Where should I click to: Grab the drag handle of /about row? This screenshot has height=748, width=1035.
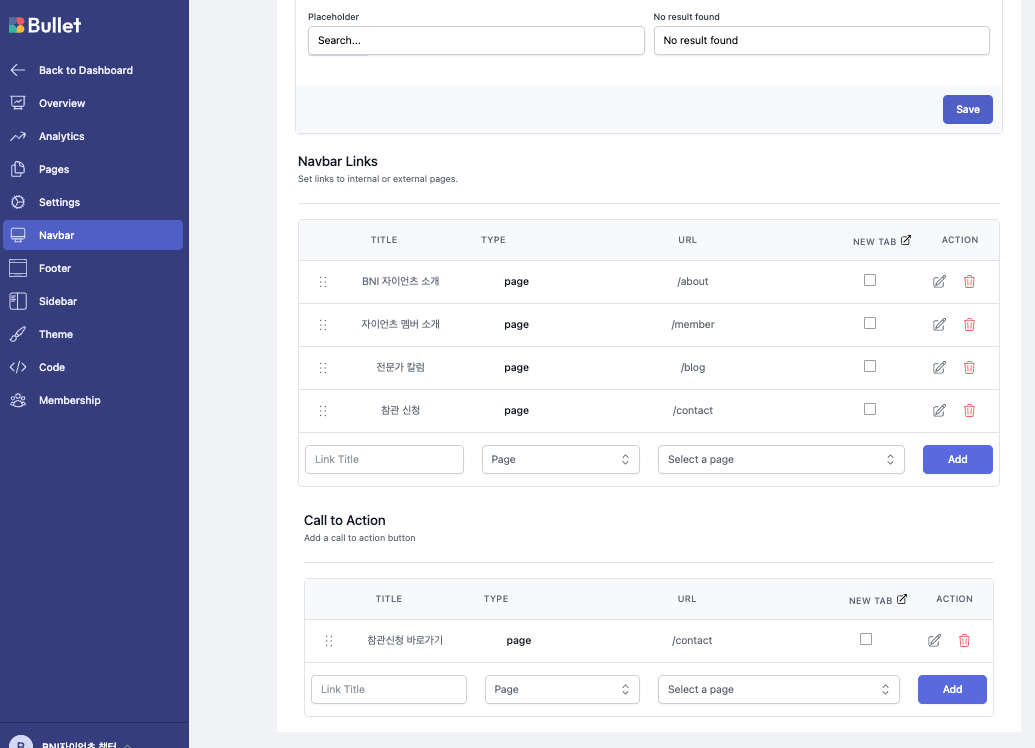pos(323,282)
